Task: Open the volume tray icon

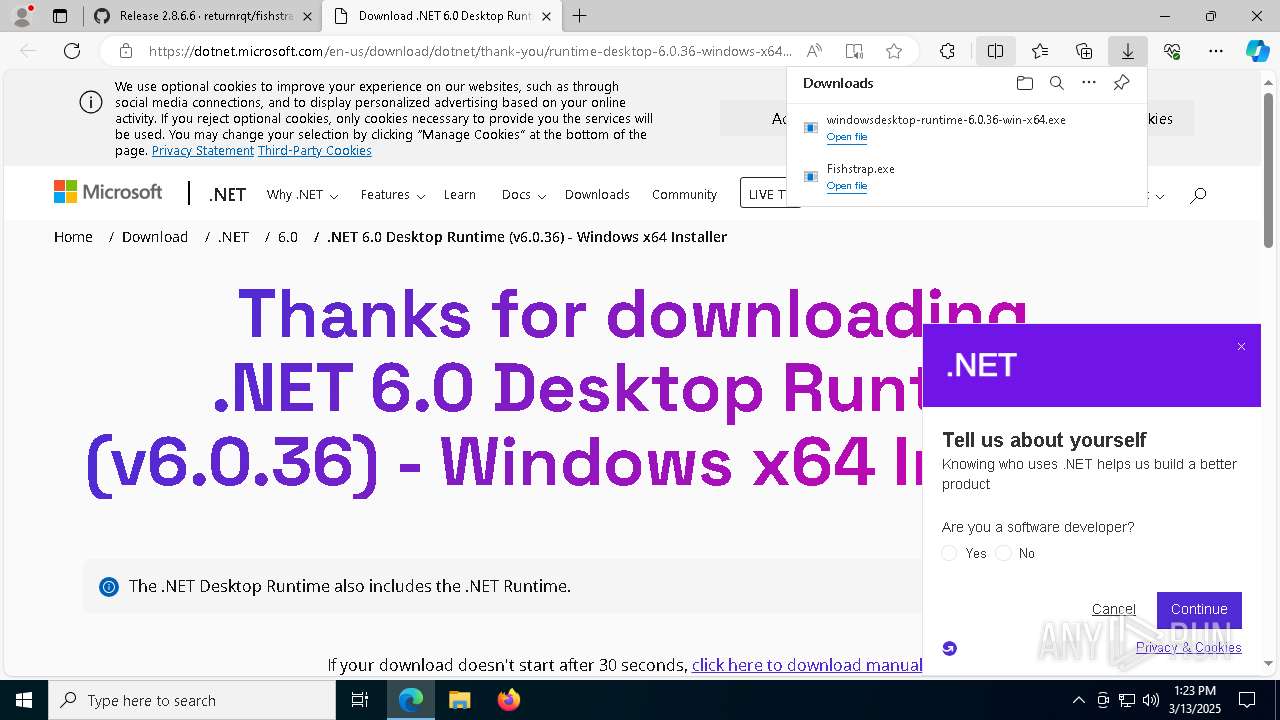Action: pos(1150,700)
